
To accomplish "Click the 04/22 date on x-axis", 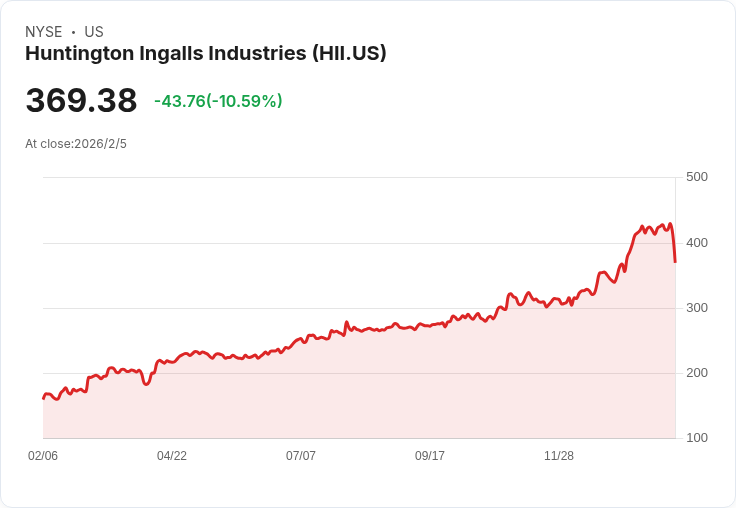I will tap(172, 456).
